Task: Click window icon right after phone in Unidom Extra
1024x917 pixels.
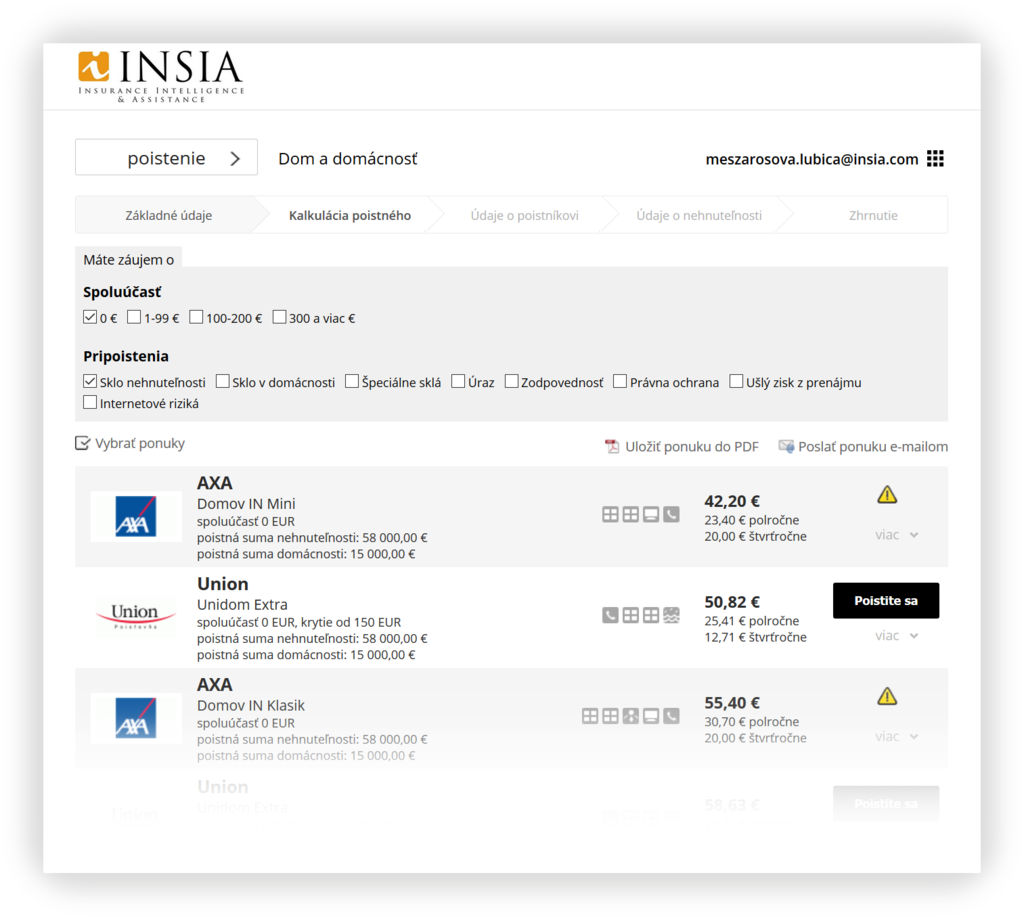Action: pos(631,615)
